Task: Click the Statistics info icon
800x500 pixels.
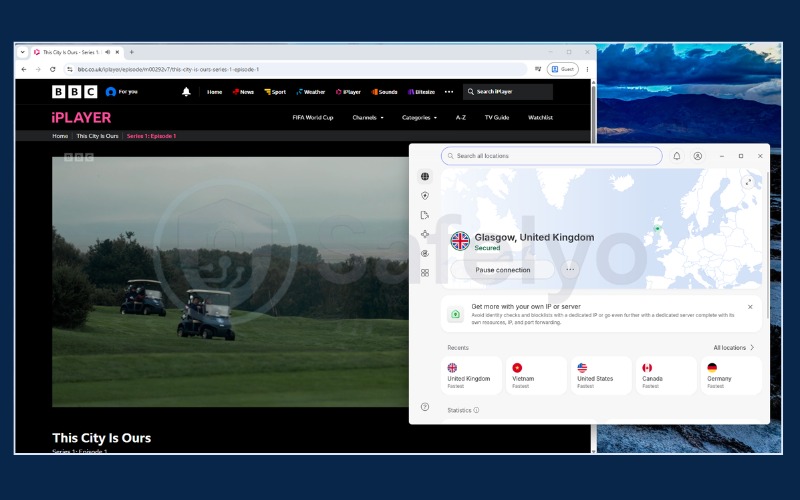Action: click(476, 410)
